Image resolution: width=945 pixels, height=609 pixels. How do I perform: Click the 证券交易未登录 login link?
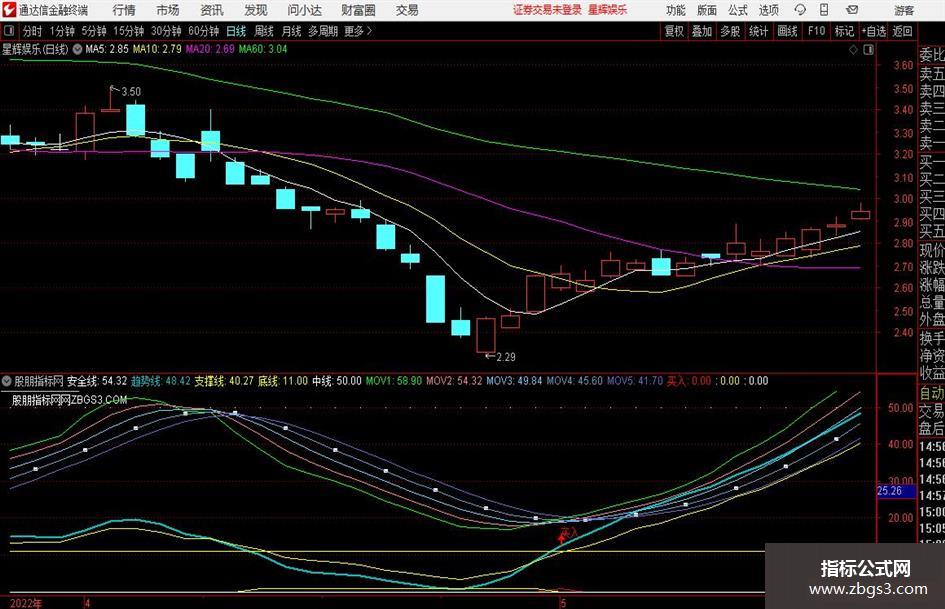pos(548,10)
